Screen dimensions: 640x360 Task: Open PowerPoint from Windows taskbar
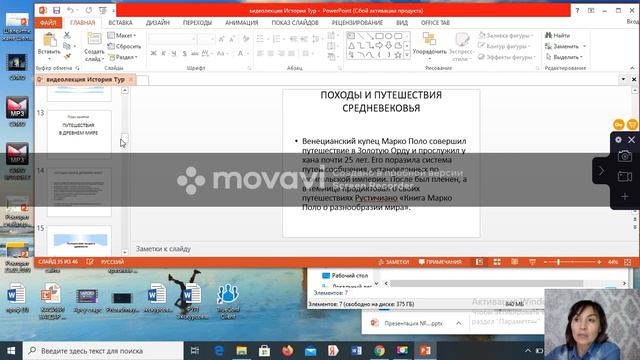425,350
